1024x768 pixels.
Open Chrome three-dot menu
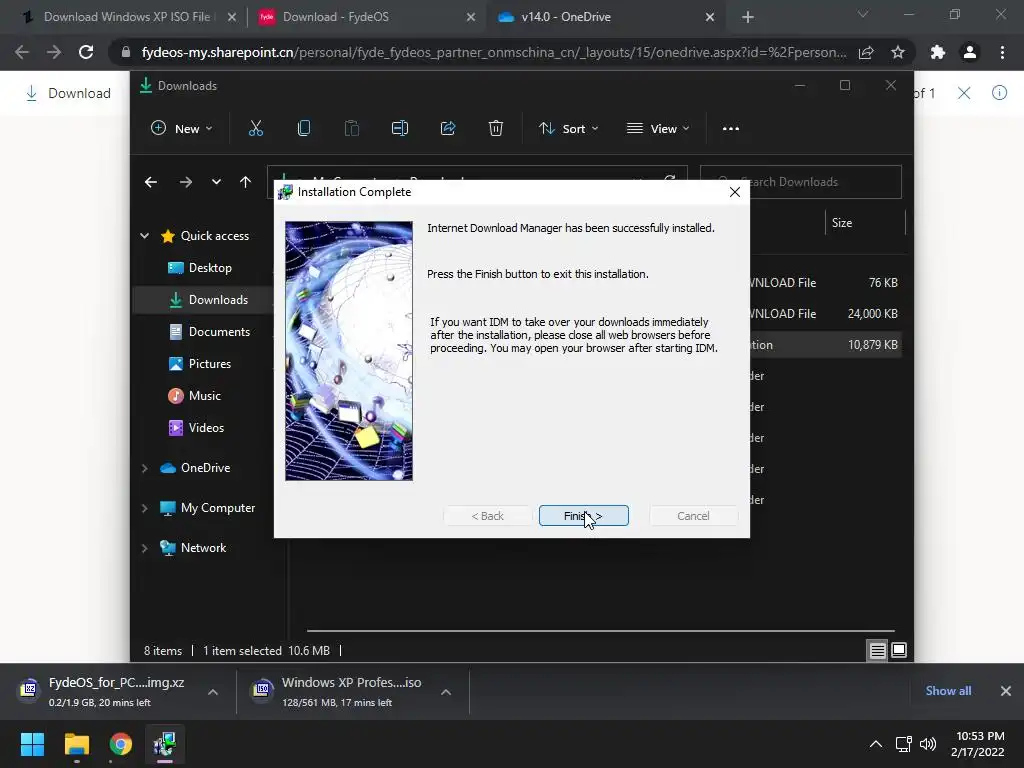[x=1002, y=52]
